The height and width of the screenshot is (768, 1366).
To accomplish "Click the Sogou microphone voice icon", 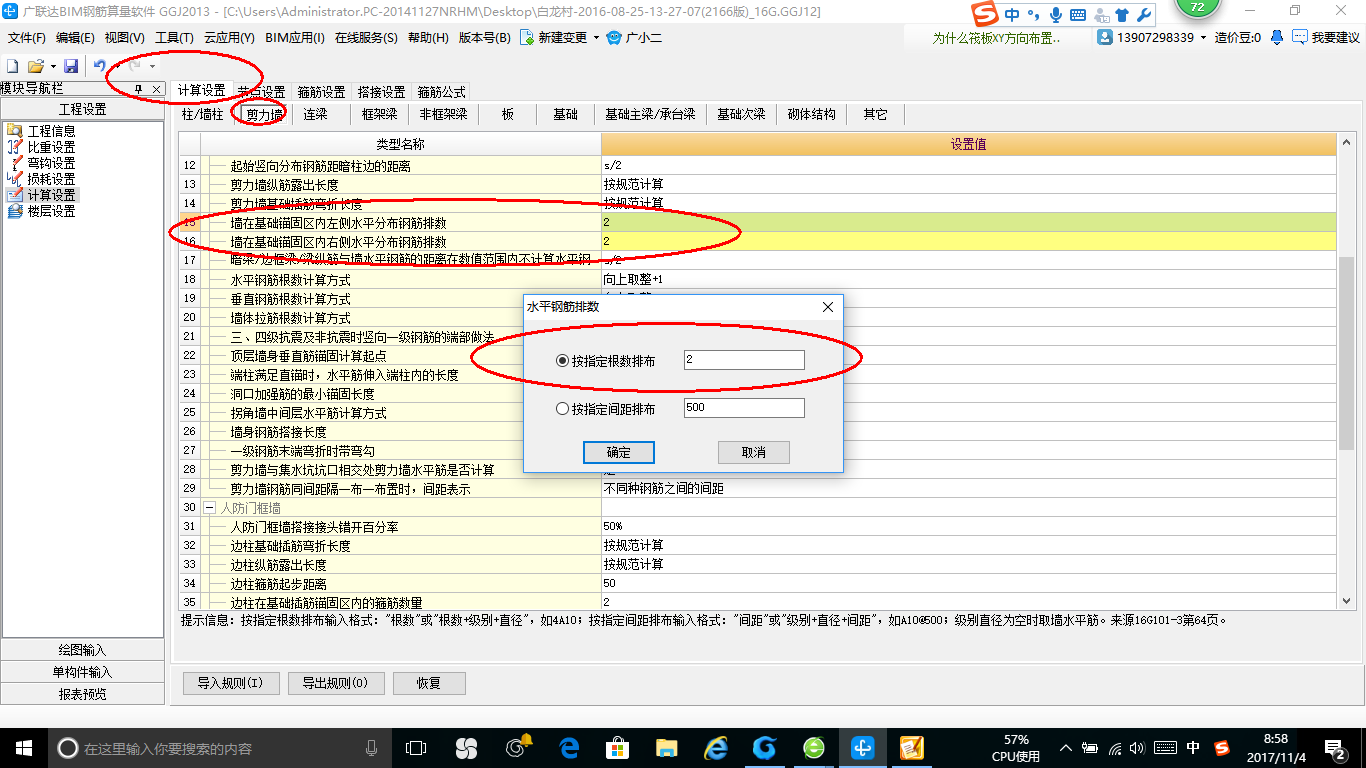I will pos(1056,15).
